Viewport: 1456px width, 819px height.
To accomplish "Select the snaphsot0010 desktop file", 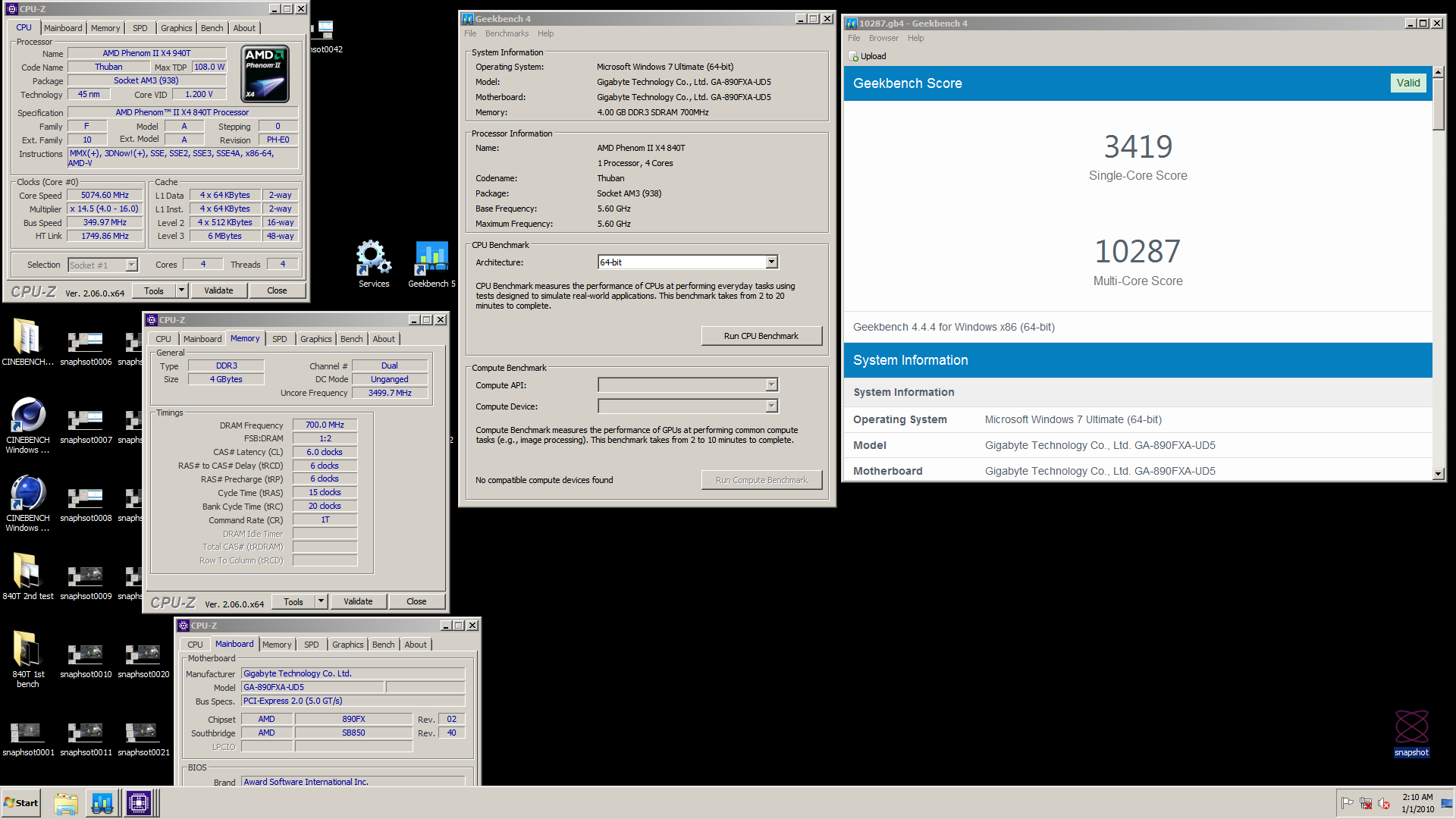I will click(x=86, y=661).
